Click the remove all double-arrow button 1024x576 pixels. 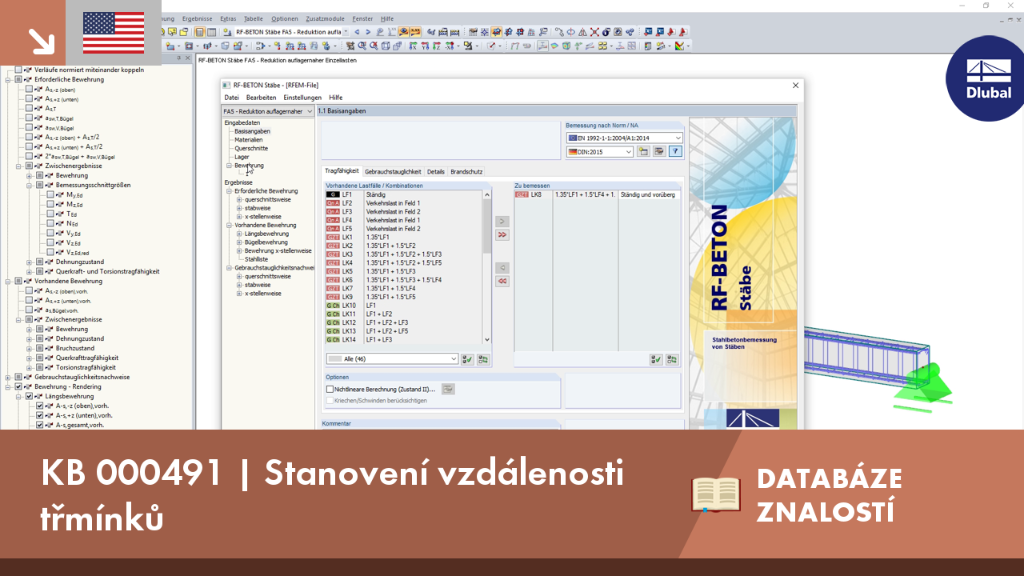click(x=502, y=281)
